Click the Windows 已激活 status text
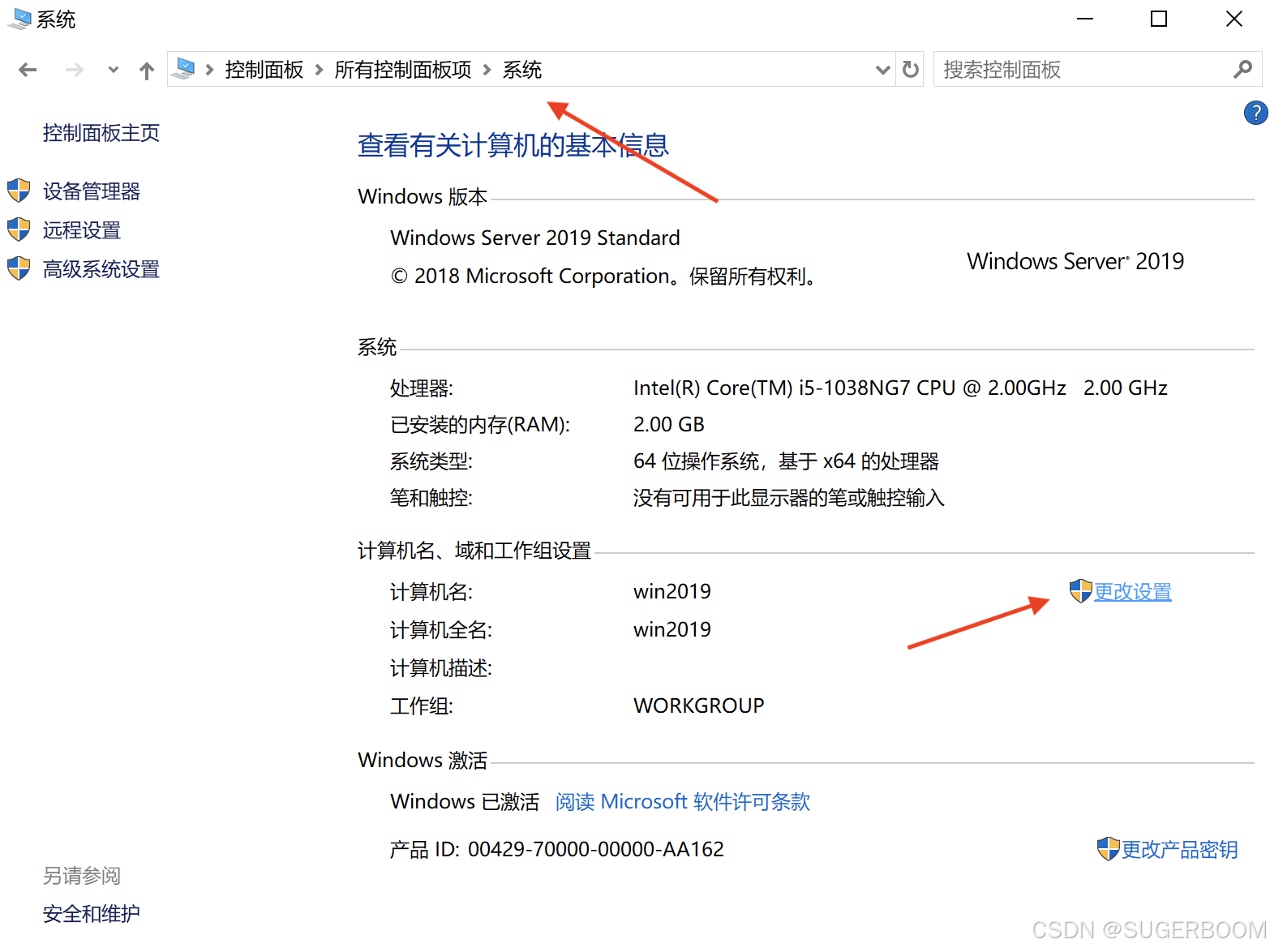 465,802
